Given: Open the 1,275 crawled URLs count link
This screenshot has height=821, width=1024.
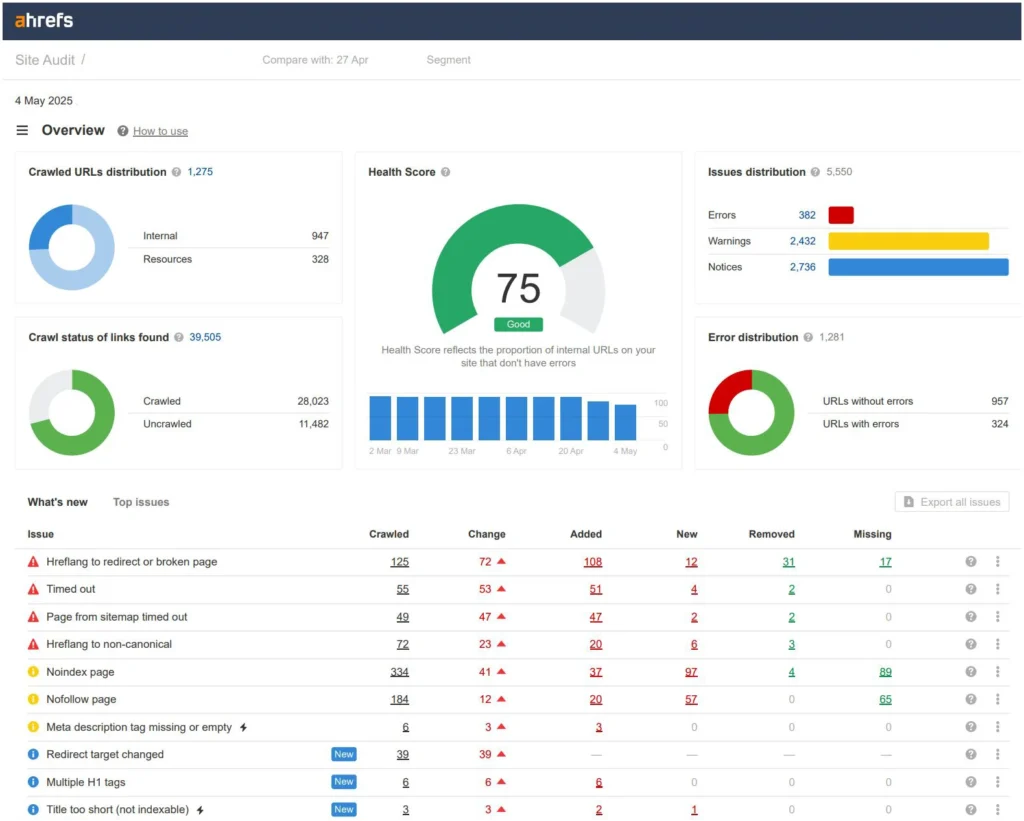Looking at the screenshot, I should (x=200, y=172).
